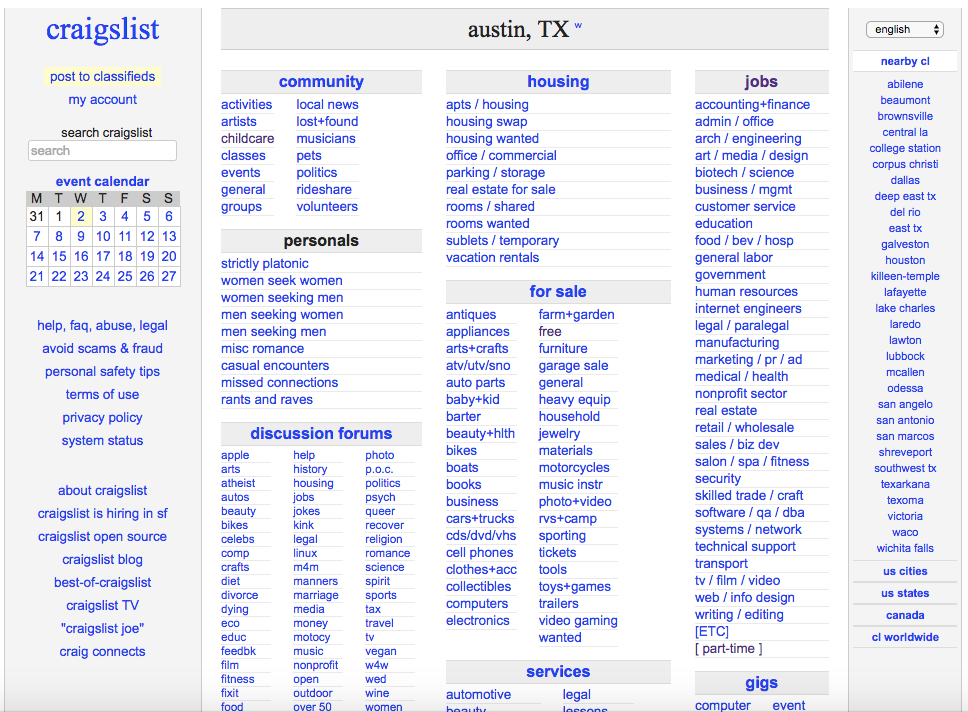Image resolution: width=968 pixels, height=712 pixels.
Task: Open the housing section header
Action: pyautogui.click(x=558, y=82)
